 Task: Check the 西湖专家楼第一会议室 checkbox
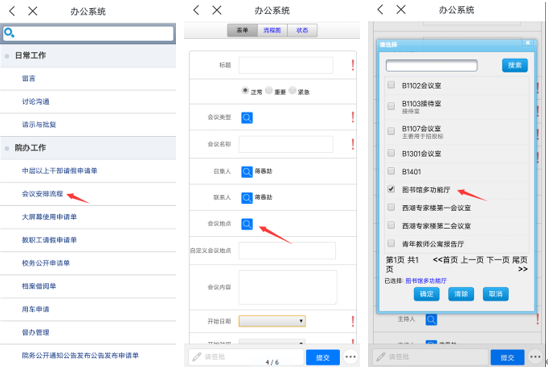click(391, 207)
